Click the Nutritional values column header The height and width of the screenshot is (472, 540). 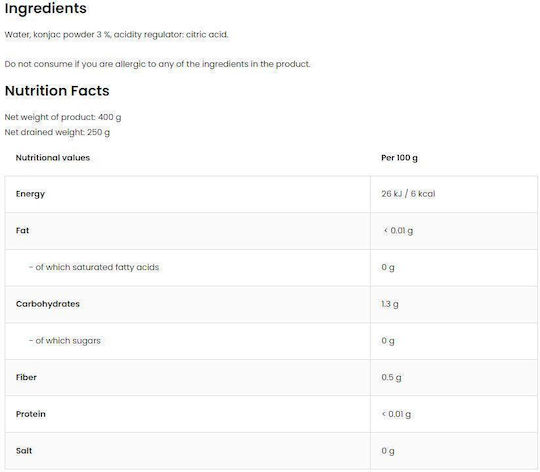pos(53,158)
